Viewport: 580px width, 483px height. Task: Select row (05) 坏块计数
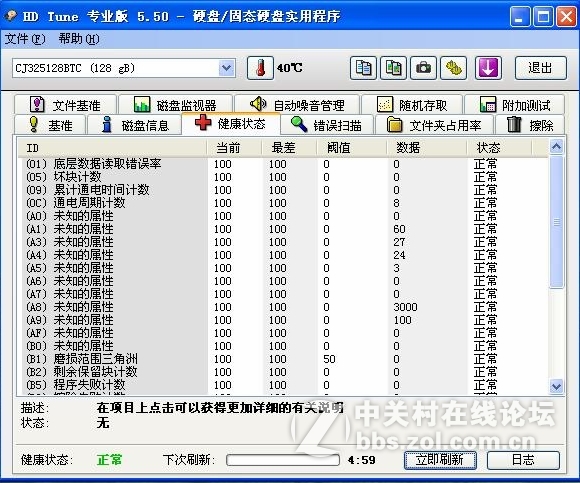click(283, 177)
